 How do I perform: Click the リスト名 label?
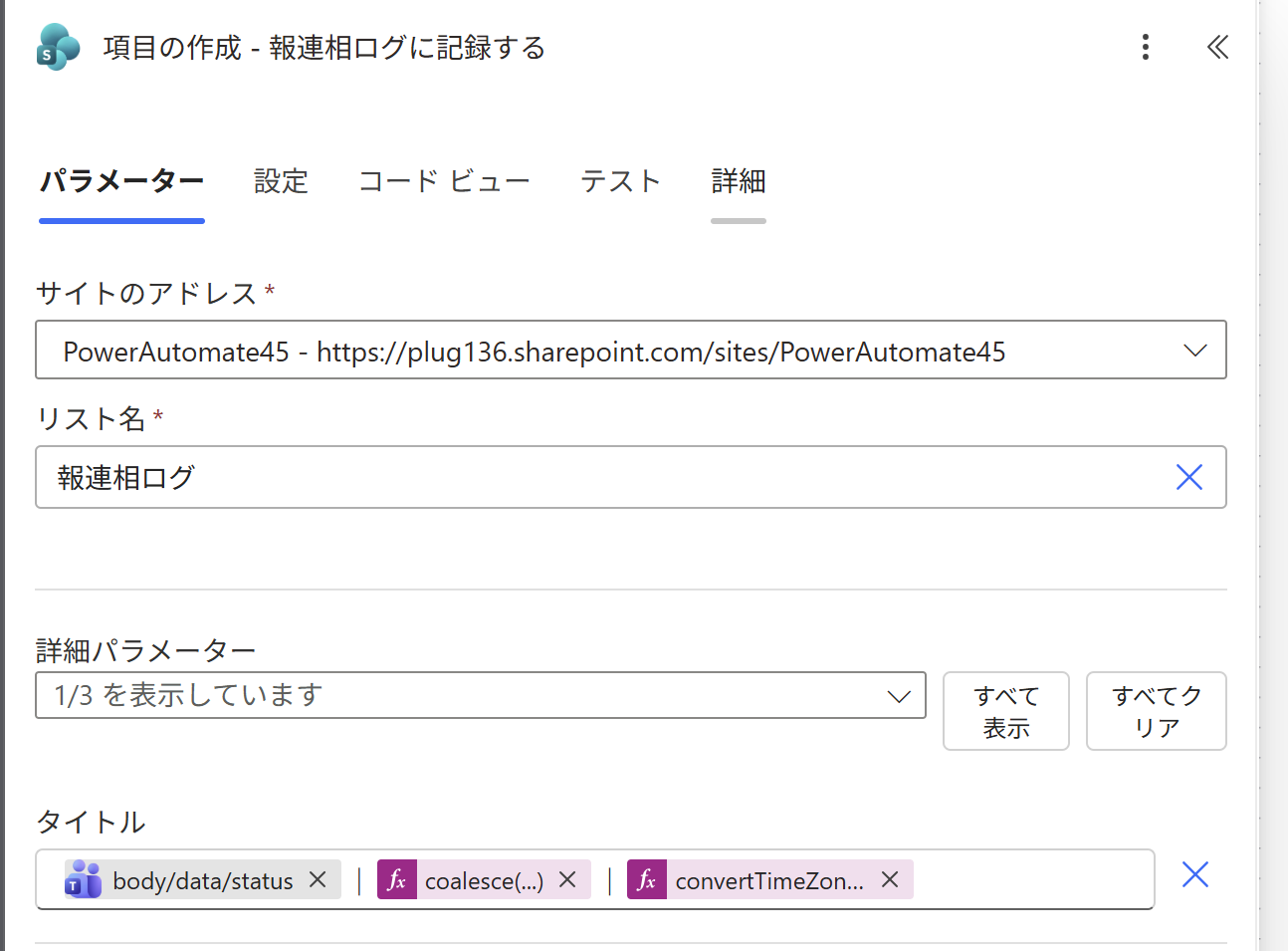coord(92,418)
